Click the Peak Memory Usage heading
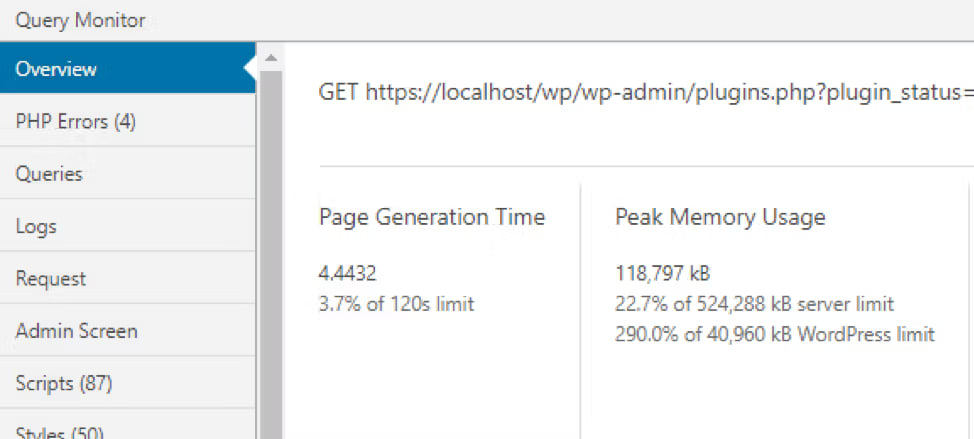 coord(720,217)
